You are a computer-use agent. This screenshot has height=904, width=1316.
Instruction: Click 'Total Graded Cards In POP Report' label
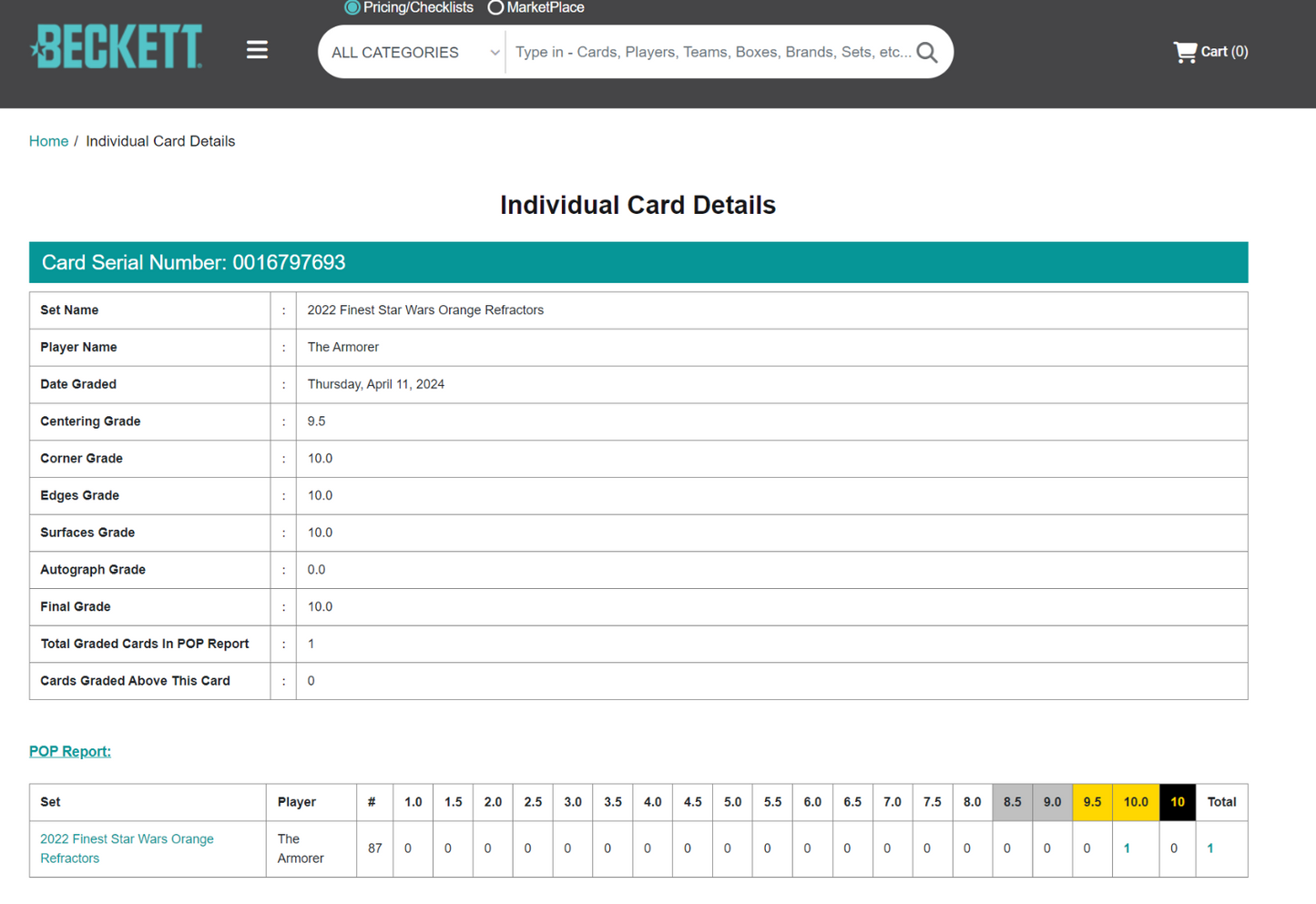[x=145, y=644]
